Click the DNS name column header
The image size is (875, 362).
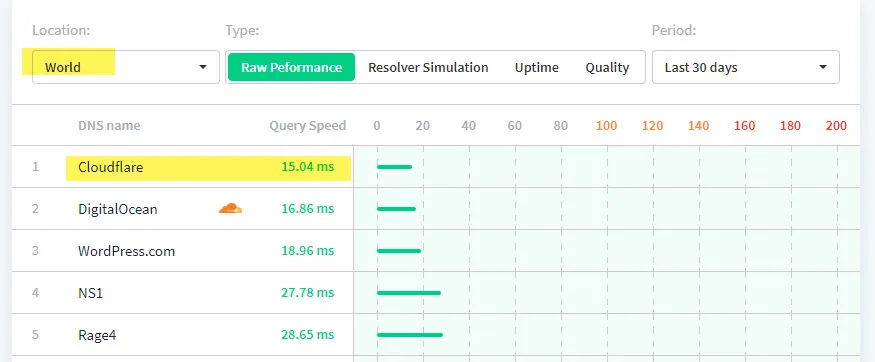click(x=109, y=126)
